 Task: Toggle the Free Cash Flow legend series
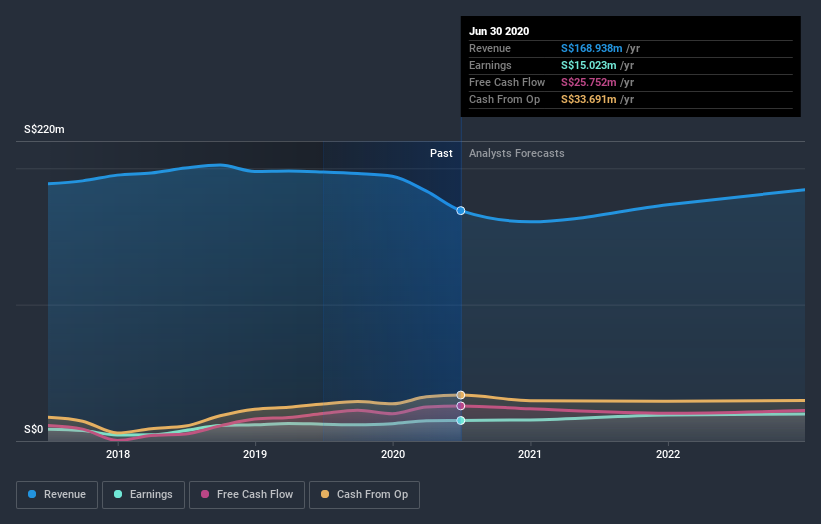[x=247, y=495]
